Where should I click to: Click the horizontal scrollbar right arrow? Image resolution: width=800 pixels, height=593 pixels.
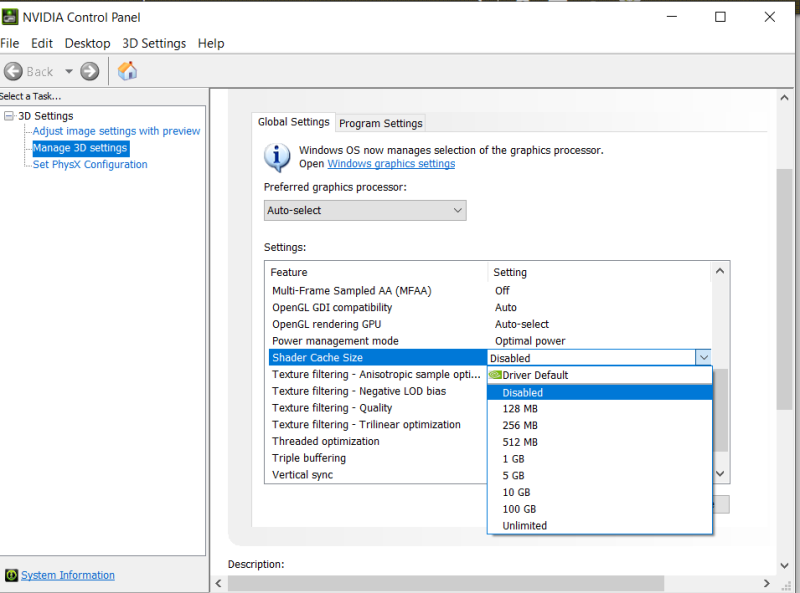click(x=766, y=583)
